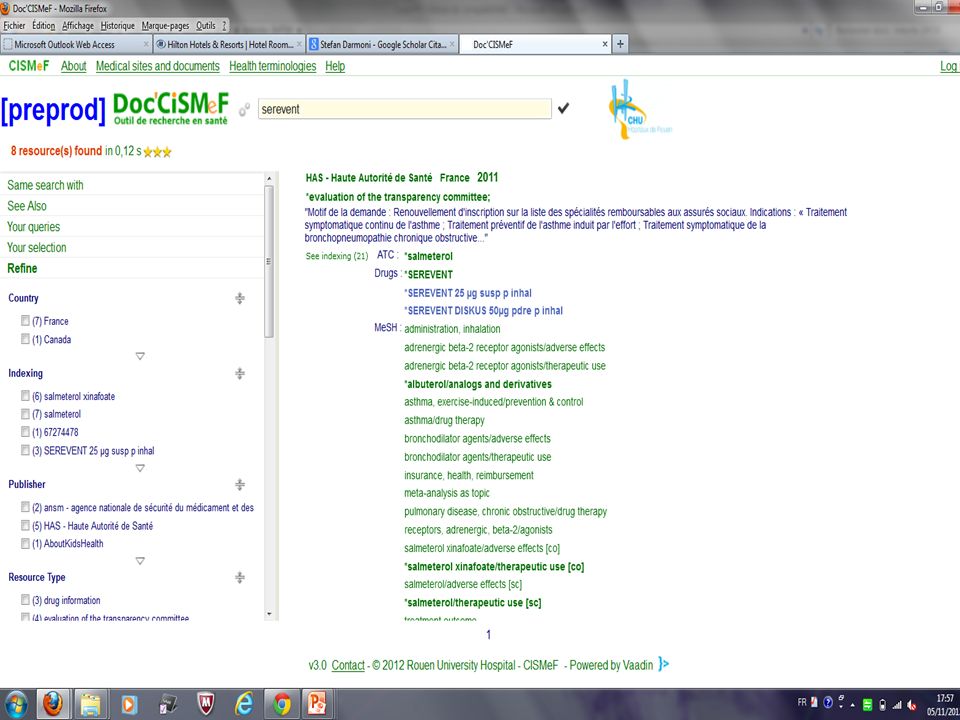Expand Publisher facet with plus icon

tap(240, 485)
